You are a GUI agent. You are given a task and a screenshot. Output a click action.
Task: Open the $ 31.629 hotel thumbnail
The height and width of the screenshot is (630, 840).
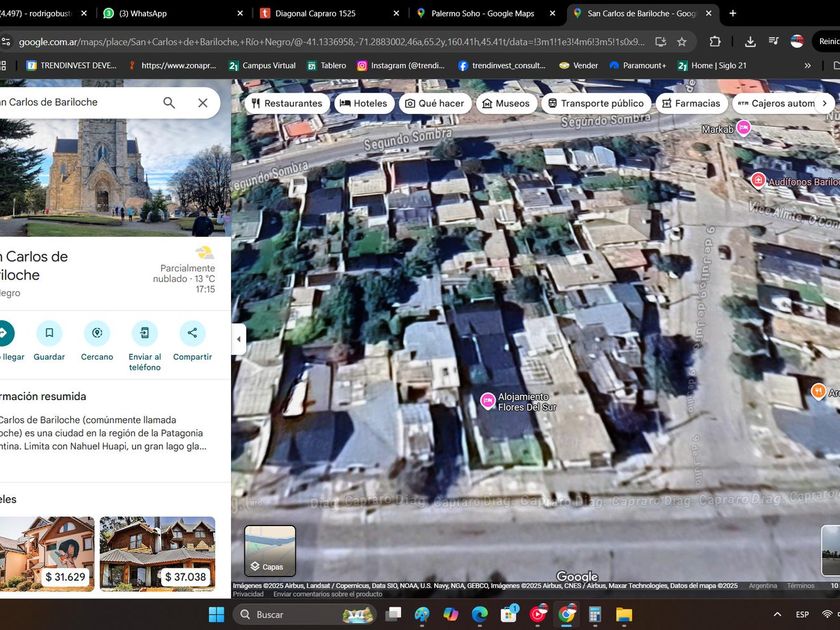[x=47, y=553]
